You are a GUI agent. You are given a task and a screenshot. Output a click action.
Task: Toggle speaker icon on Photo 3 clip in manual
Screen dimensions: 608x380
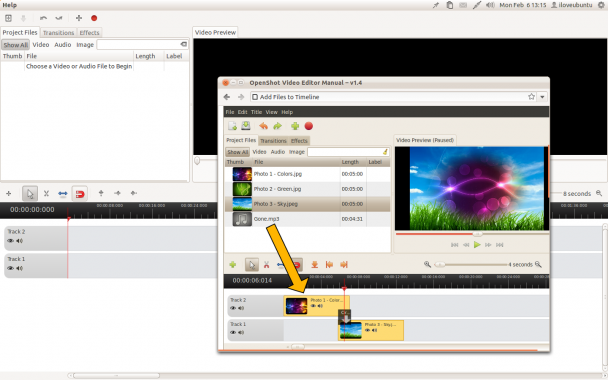click(374, 330)
